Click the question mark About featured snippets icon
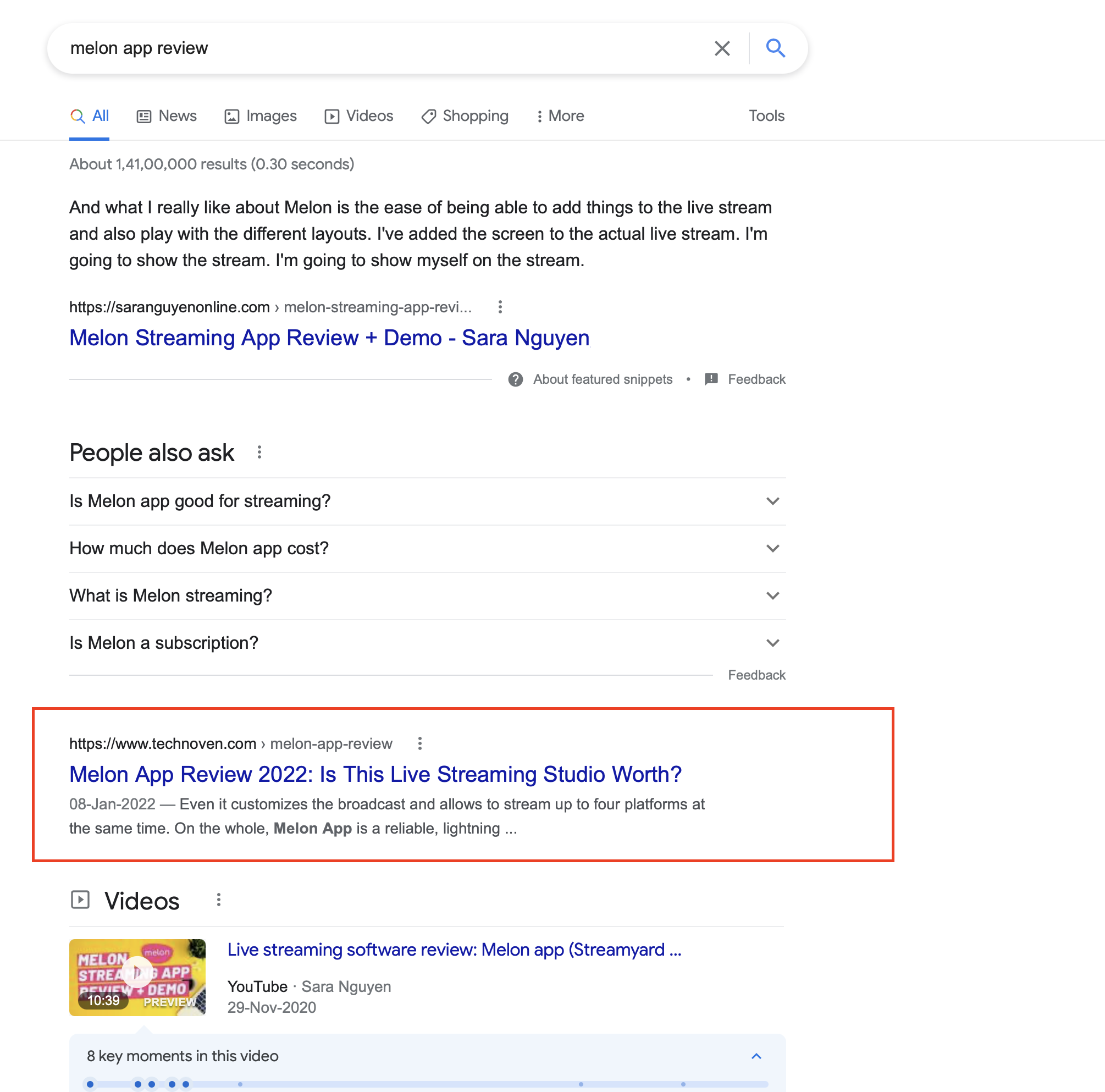The width and height of the screenshot is (1105, 1092). pyautogui.click(x=515, y=379)
